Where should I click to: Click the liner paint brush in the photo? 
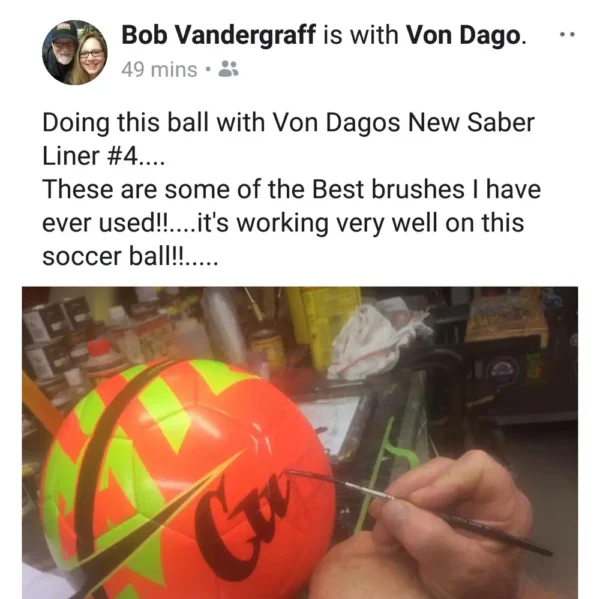417,509
